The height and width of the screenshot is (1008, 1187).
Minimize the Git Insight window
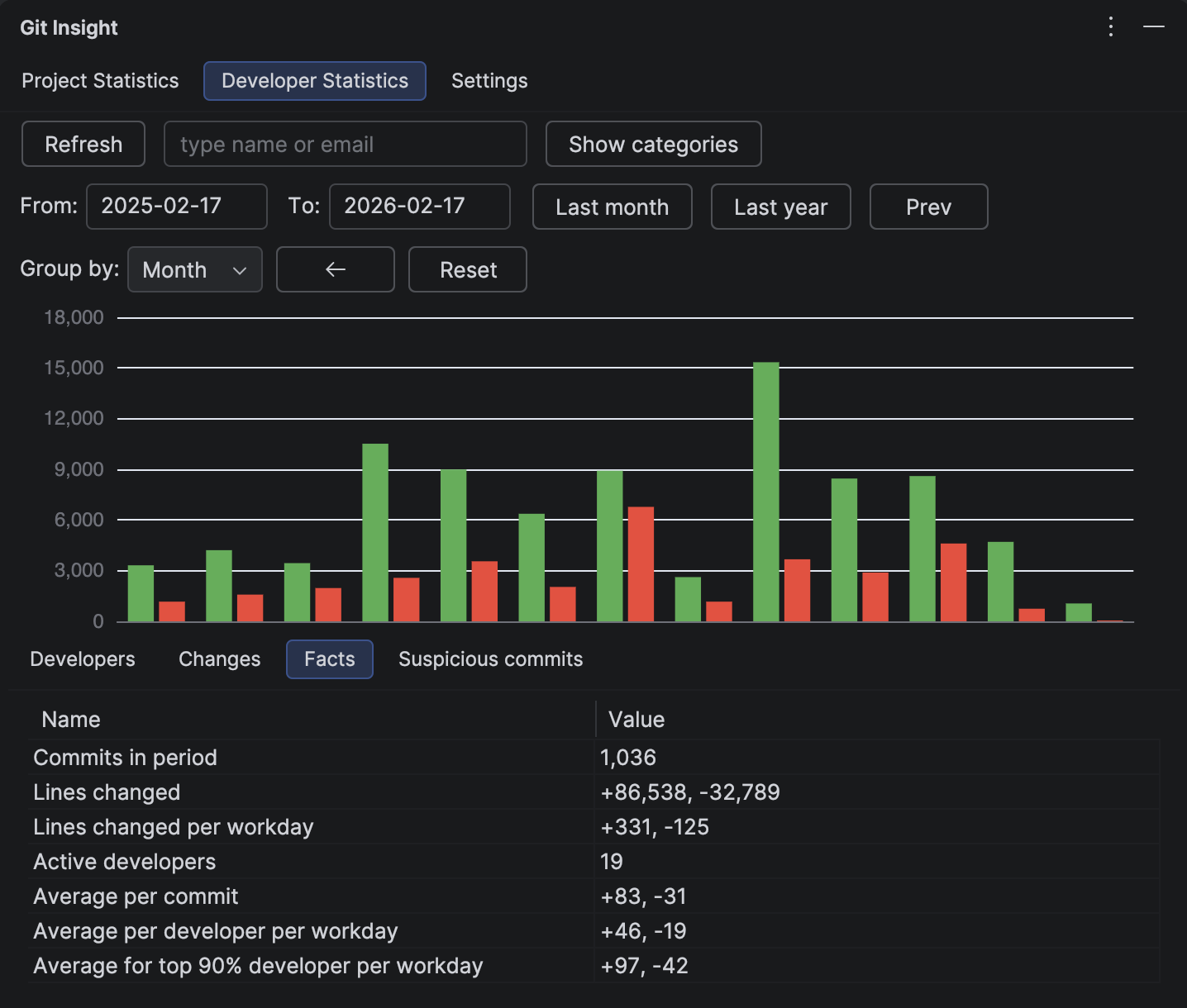point(1154,26)
